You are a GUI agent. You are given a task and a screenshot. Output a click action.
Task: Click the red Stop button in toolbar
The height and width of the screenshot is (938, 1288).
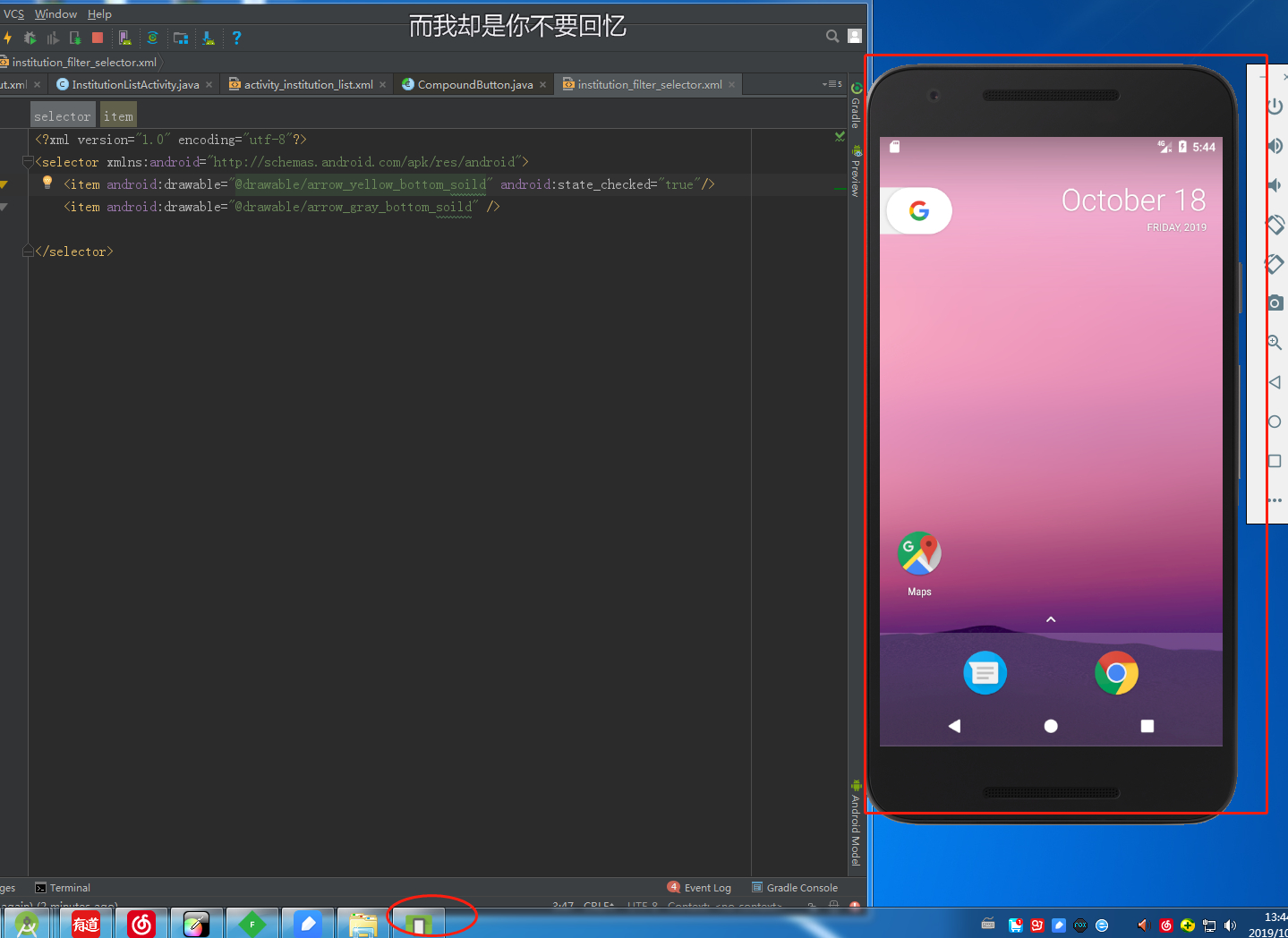[x=98, y=38]
